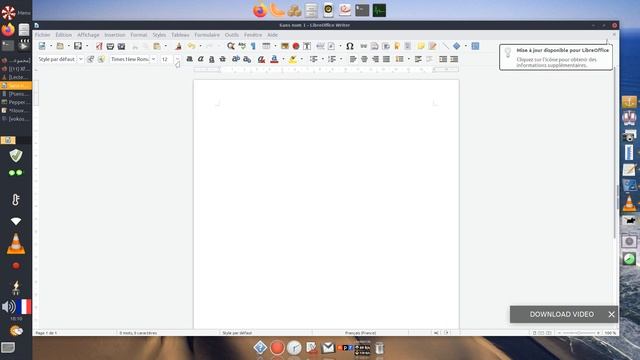
Task: Toggle Print Preview icon
Action: coord(121,46)
